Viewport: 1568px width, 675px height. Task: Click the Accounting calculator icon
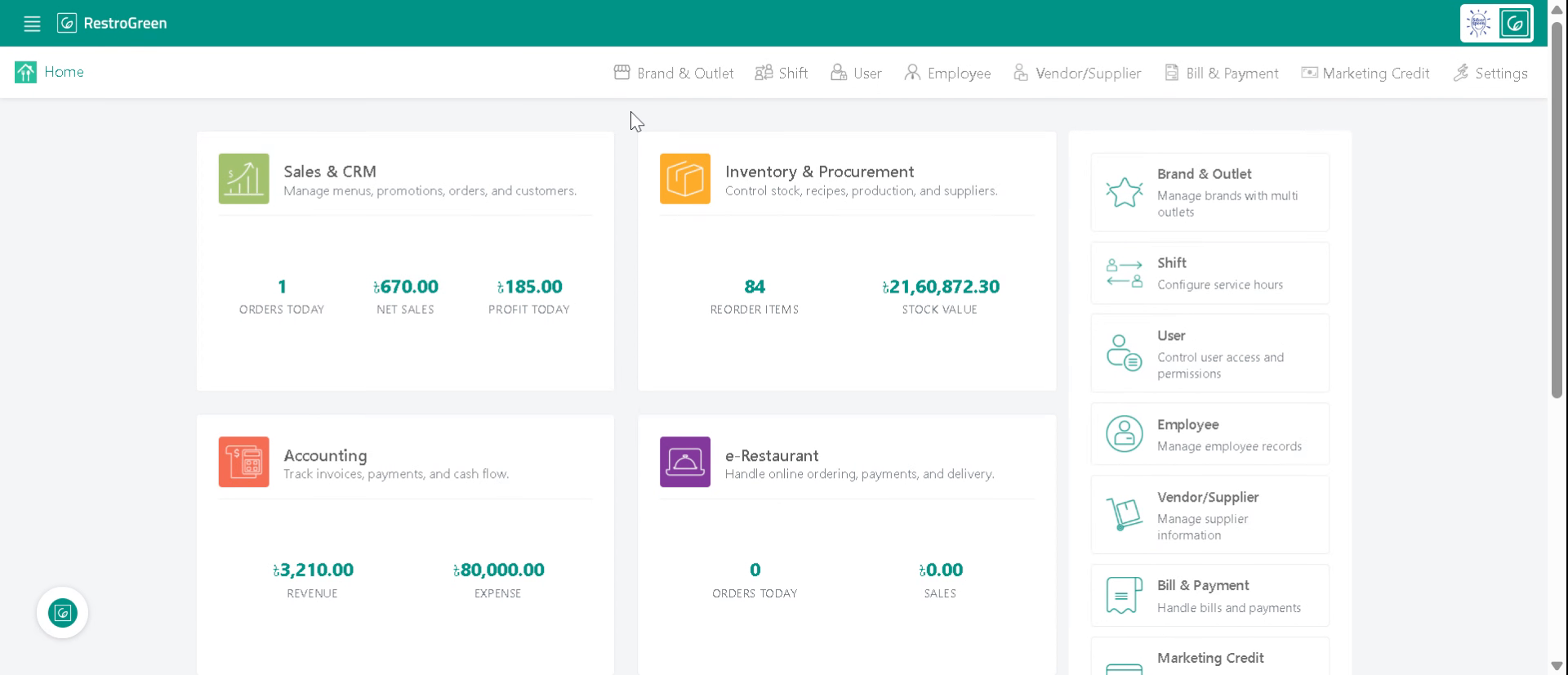click(x=243, y=462)
